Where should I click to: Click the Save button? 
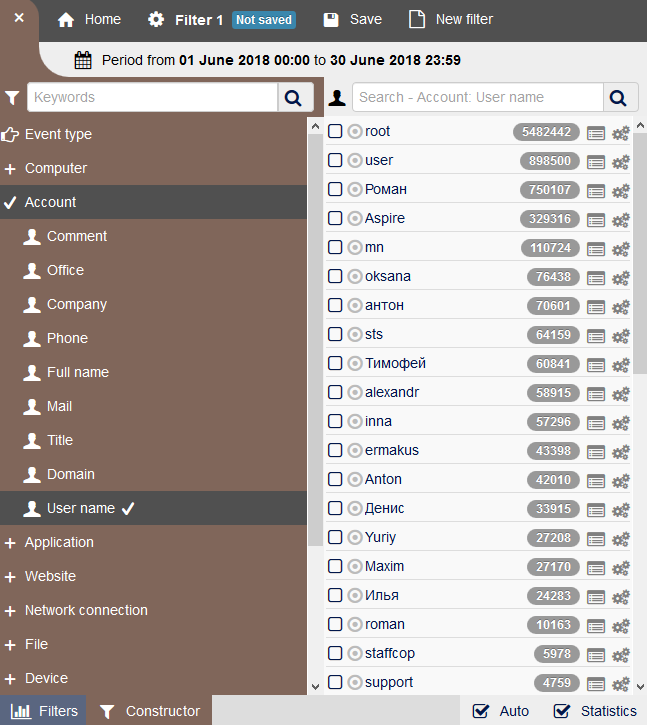pos(352,19)
